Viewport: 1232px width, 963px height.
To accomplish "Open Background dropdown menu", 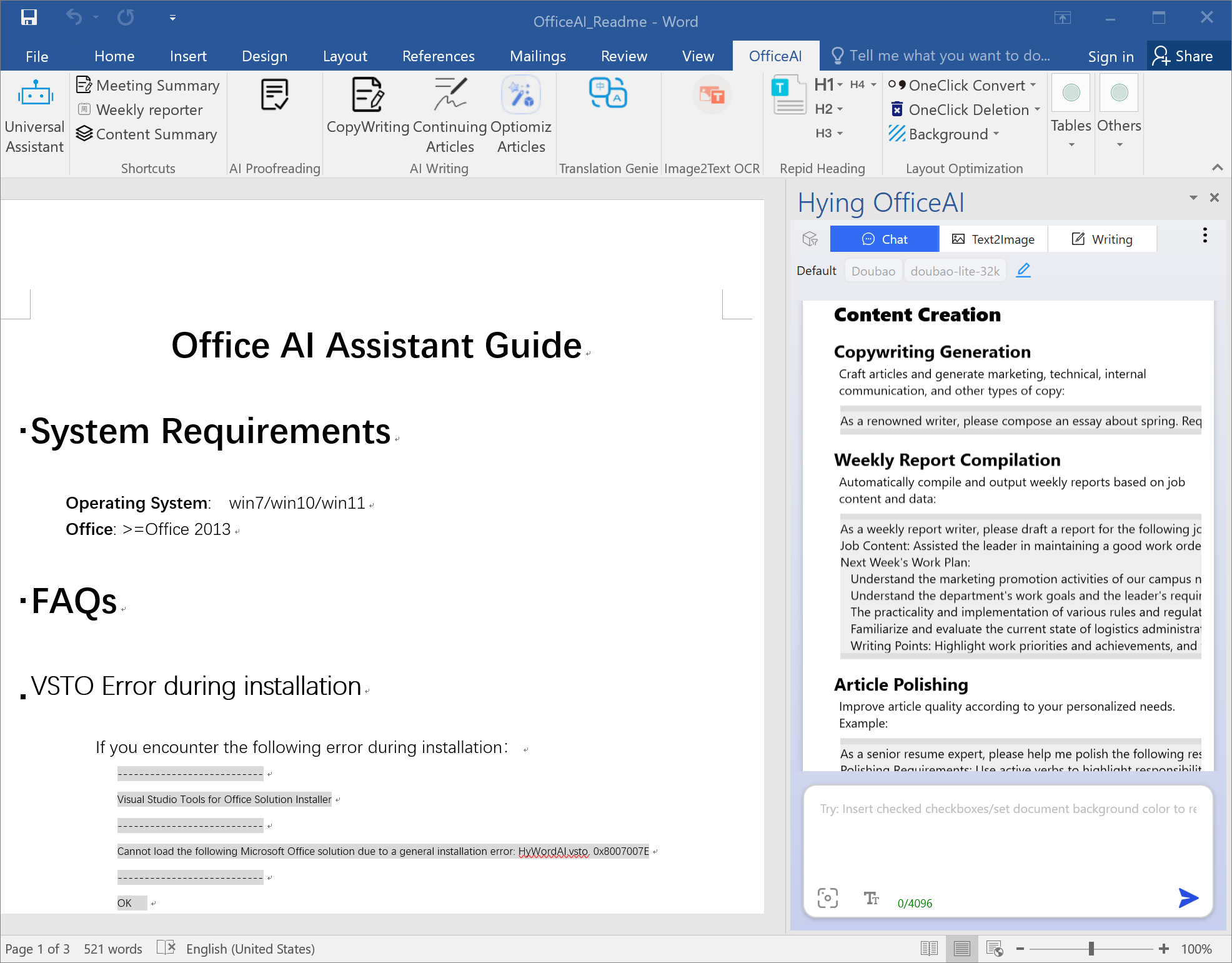I will point(944,134).
